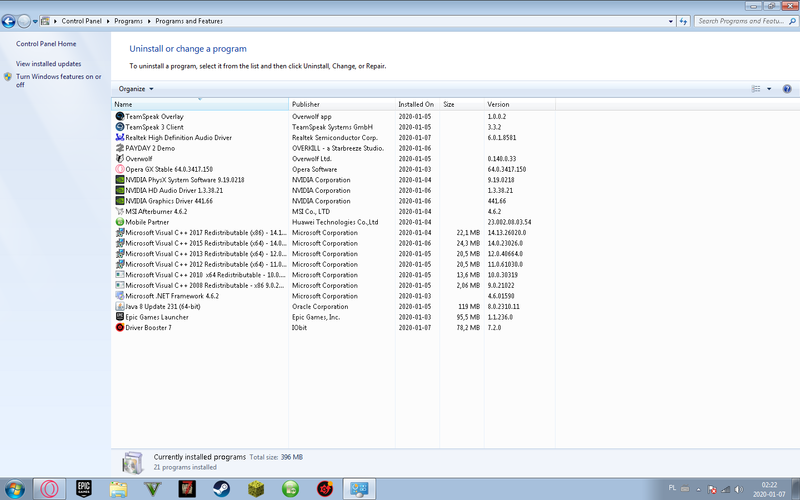
Task: Open Steam from the taskbar
Action: pos(221,489)
